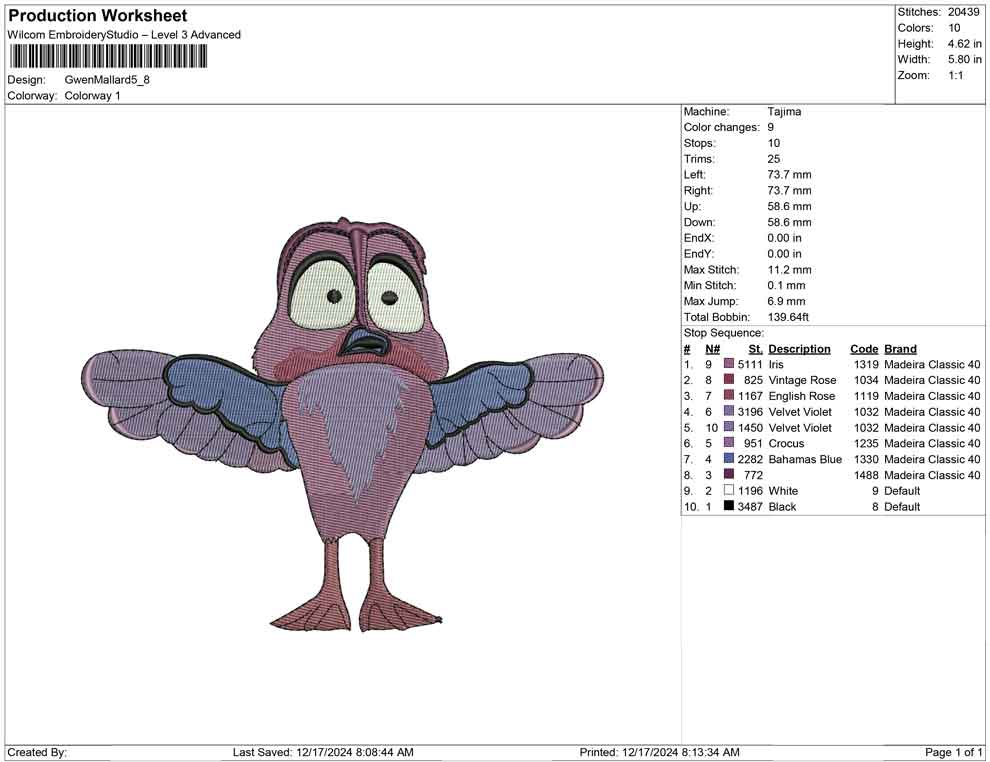The width and height of the screenshot is (990, 762).
Task: Select the "Crocus" description text
Action: (786, 443)
